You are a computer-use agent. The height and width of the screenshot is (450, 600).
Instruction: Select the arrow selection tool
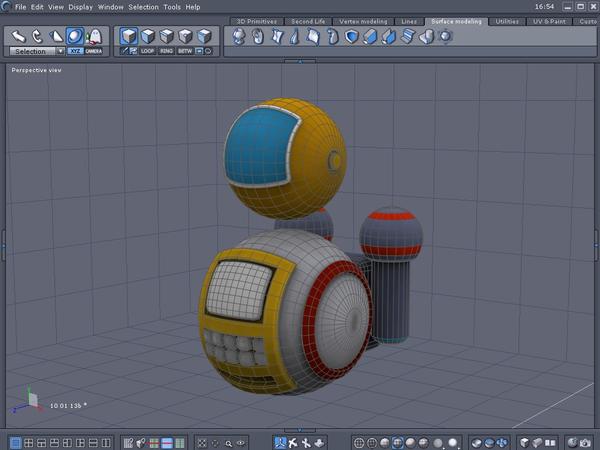(18, 37)
